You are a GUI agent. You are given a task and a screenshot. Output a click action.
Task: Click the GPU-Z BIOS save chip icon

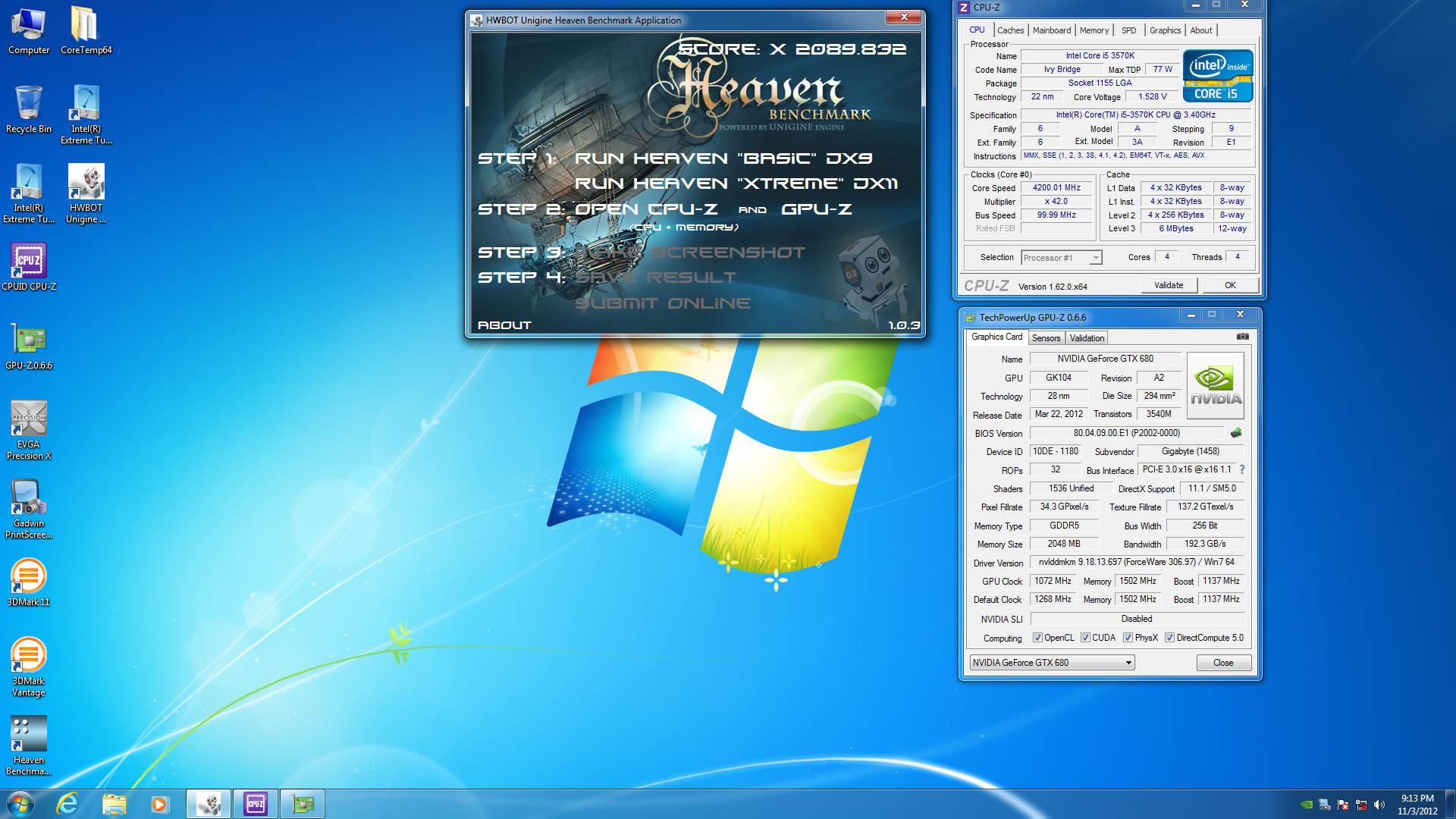click(x=1236, y=433)
